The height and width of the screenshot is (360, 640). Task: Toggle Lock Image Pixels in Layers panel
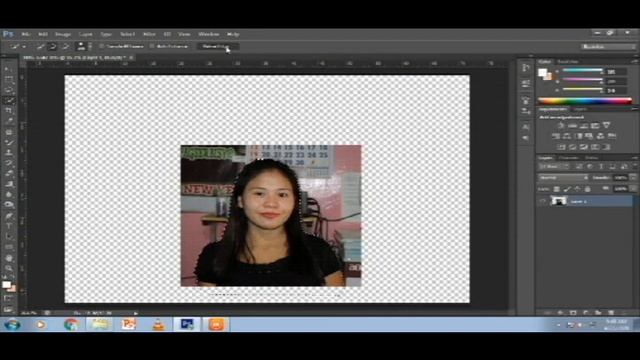pyautogui.click(x=567, y=189)
